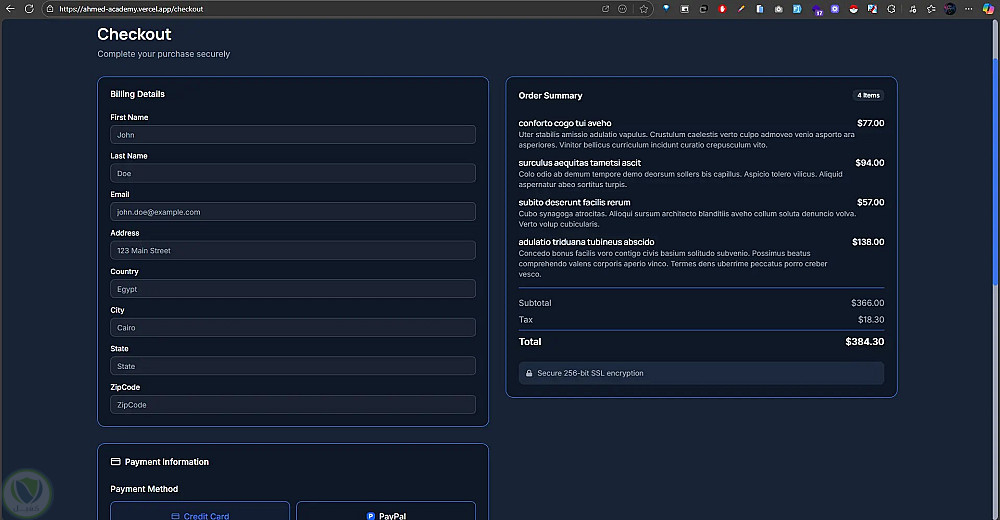Click the '4 items' badge
Image resolution: width=1000 pixels, height=520 pixels.
point(868,95)
